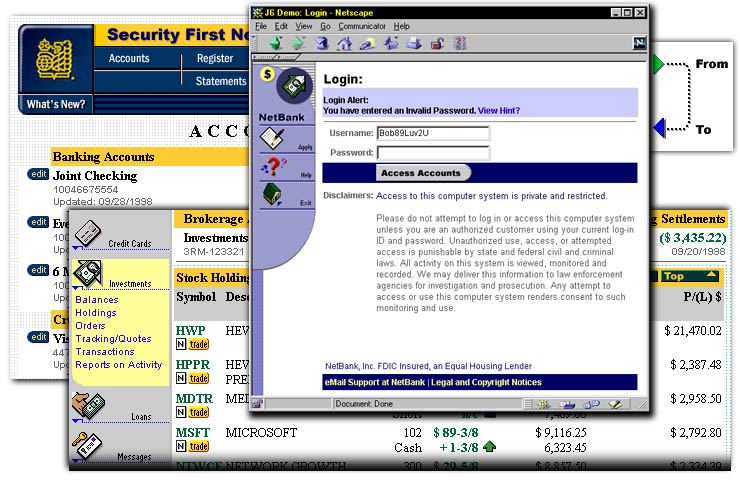Click the $ 21,470.02 value
Screen dimensions: 740x480
coord(693,331)
